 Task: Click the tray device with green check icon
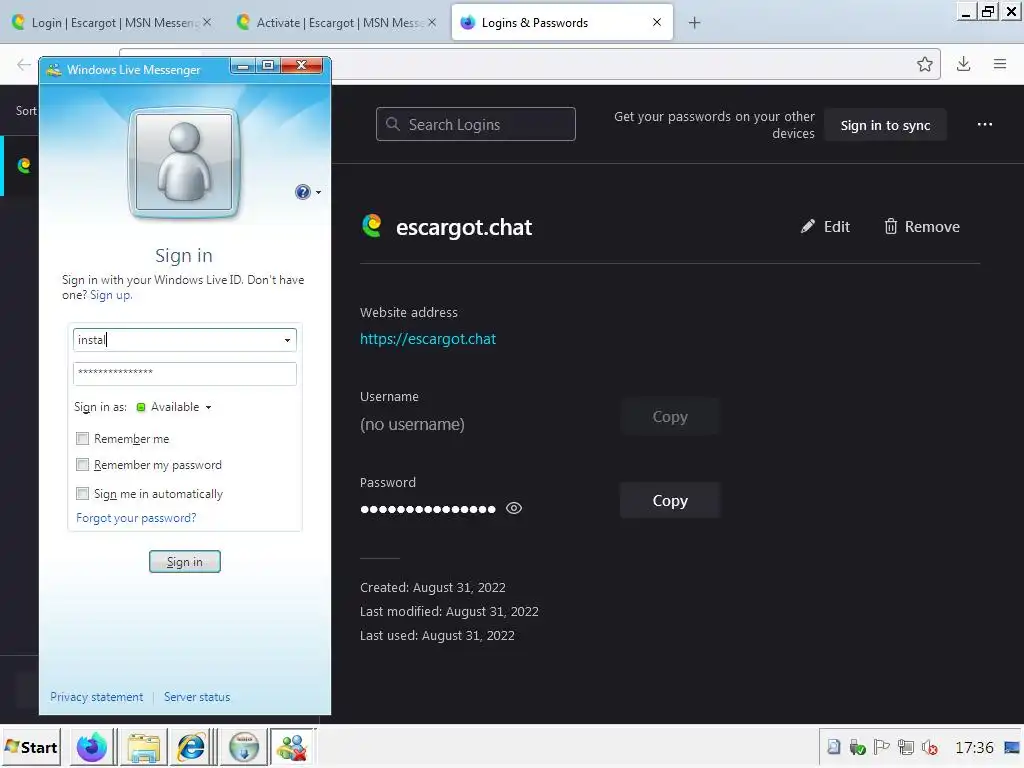(857, 747)
